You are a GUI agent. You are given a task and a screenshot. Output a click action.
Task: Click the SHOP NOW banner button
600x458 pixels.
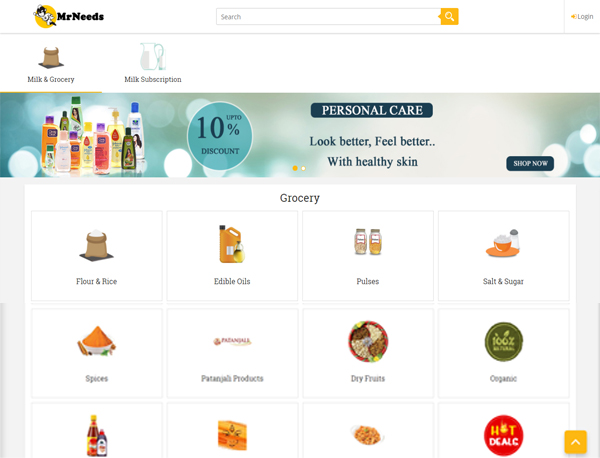(x=530, y=163)
